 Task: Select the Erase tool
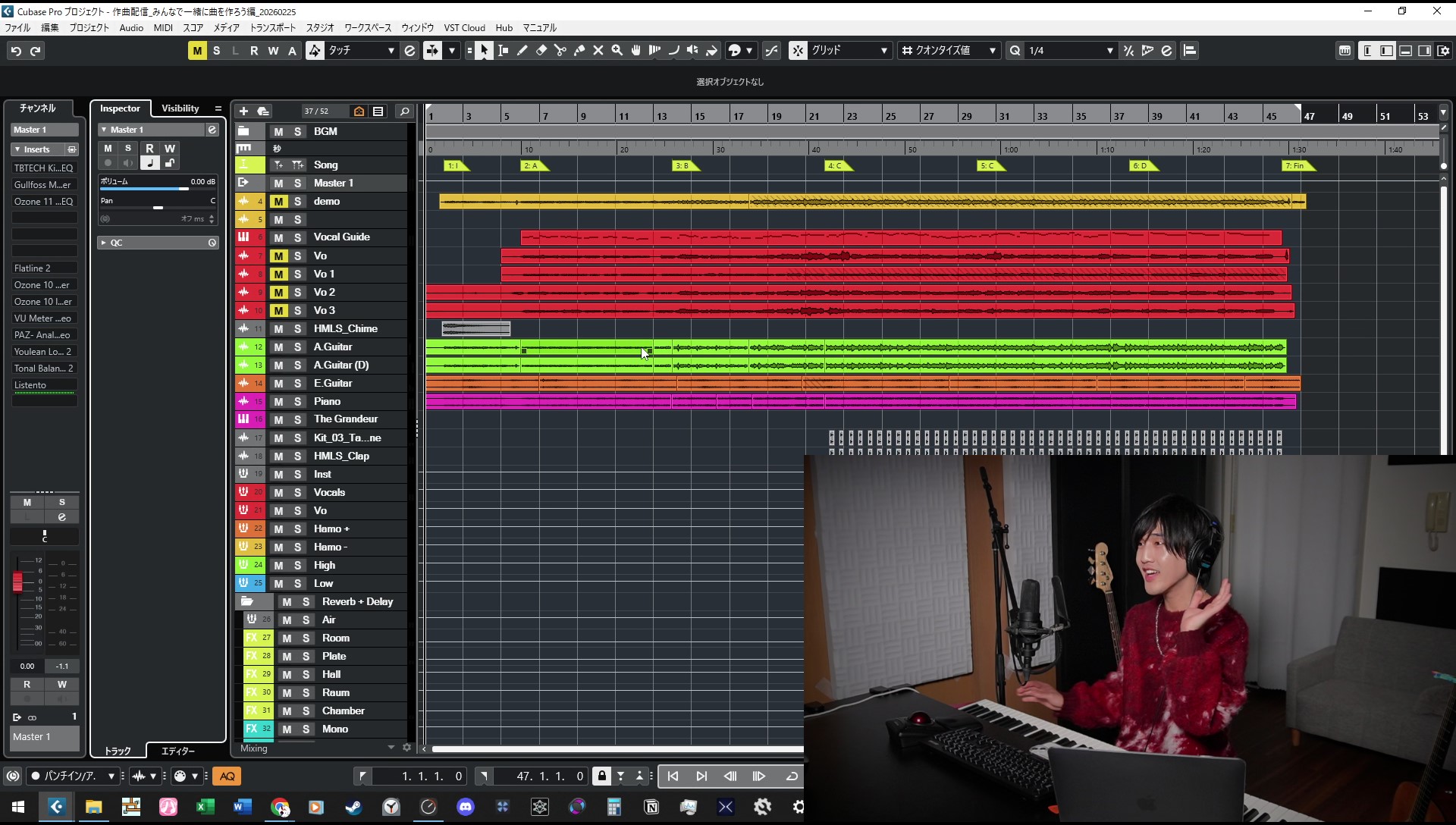tap(541, 51)
